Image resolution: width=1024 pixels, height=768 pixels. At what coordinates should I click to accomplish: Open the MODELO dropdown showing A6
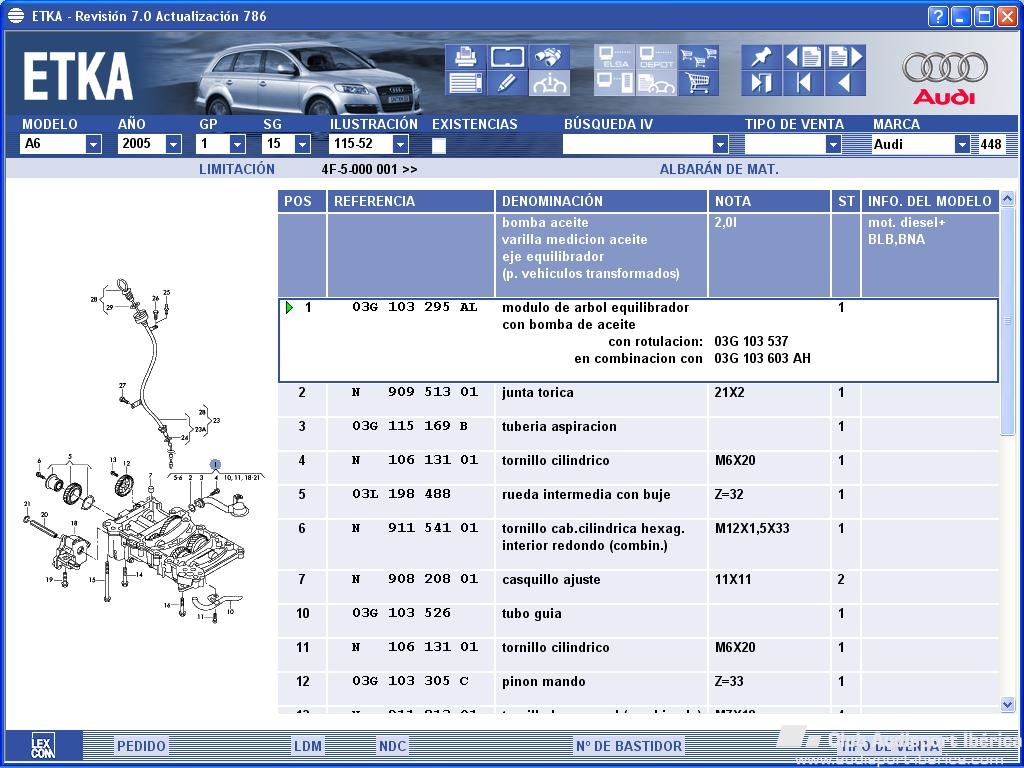pyautogui.click(x=93, y=144)
